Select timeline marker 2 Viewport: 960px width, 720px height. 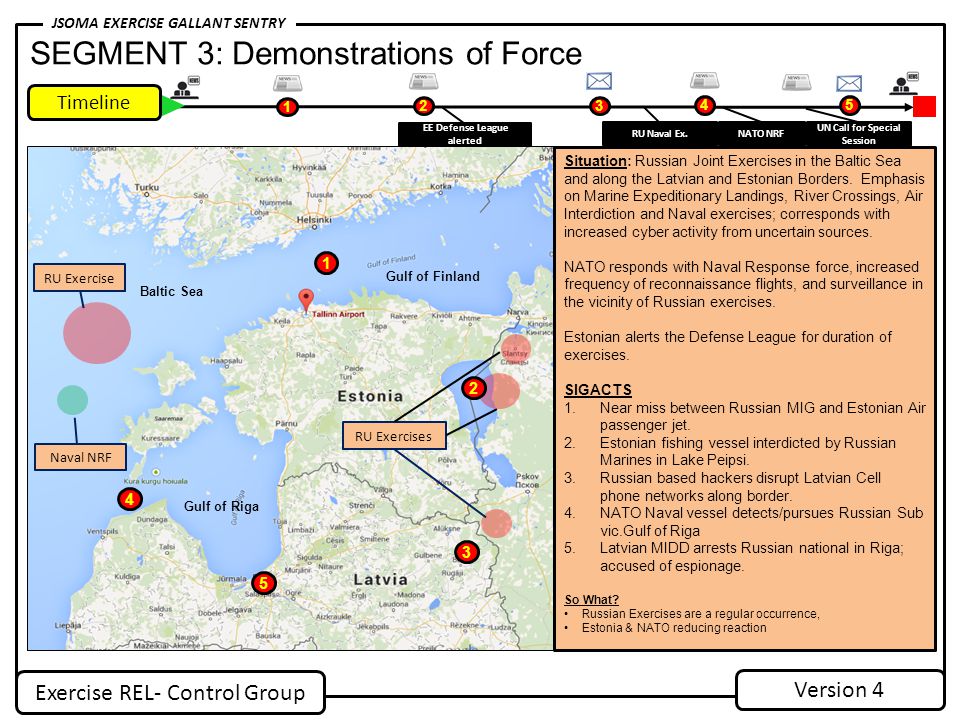pyautogui.click(x=424, y=106)
